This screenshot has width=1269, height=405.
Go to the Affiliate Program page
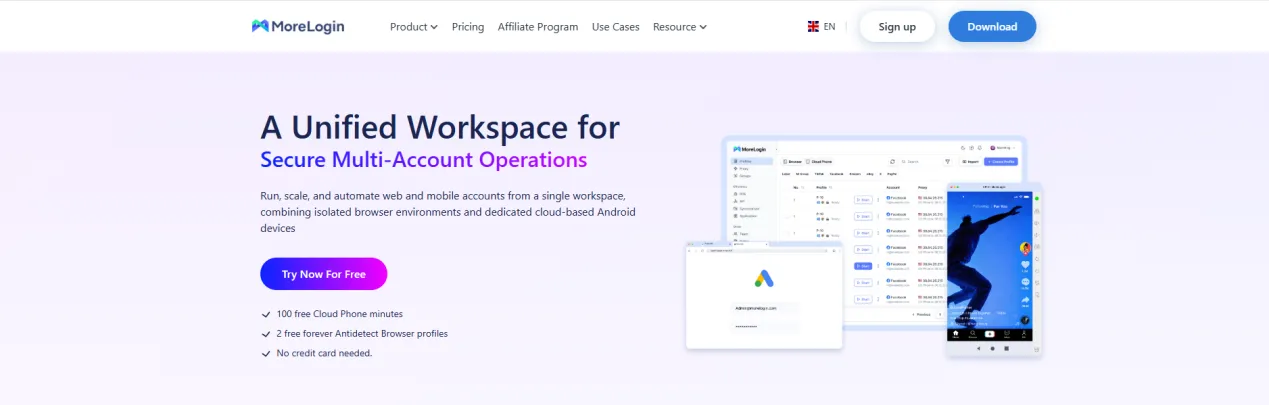[x=538, y=27]
